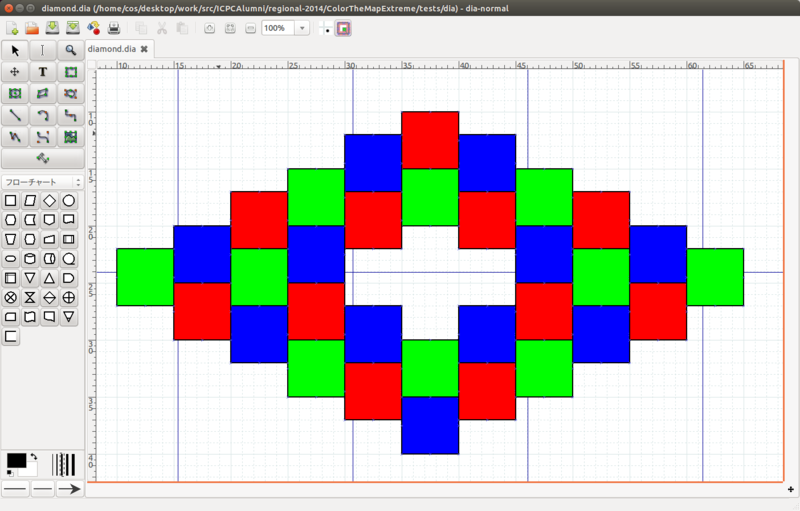Open the white background color swatch

pyautogui.click(x=31, y=470)
